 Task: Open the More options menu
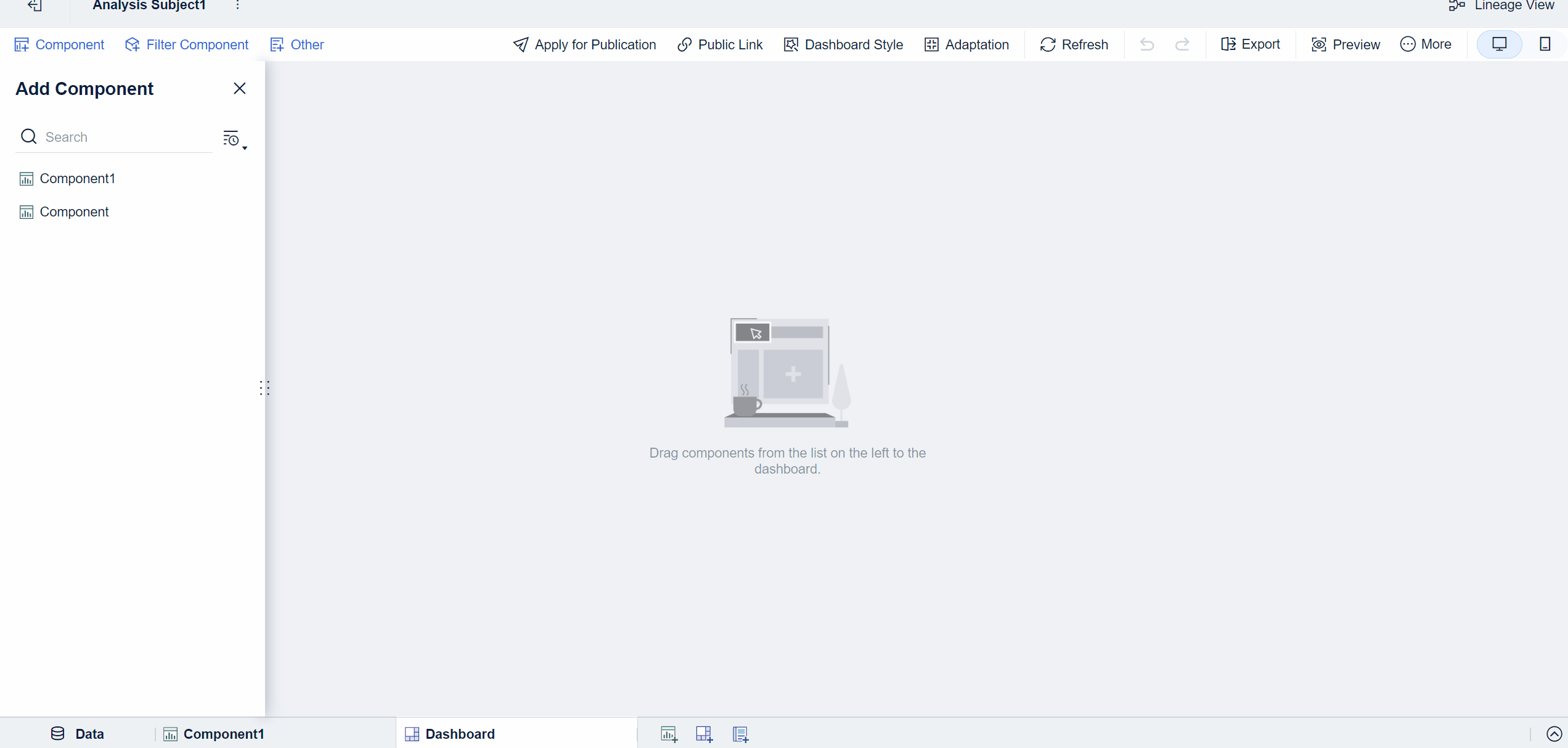coord(1426,44)
